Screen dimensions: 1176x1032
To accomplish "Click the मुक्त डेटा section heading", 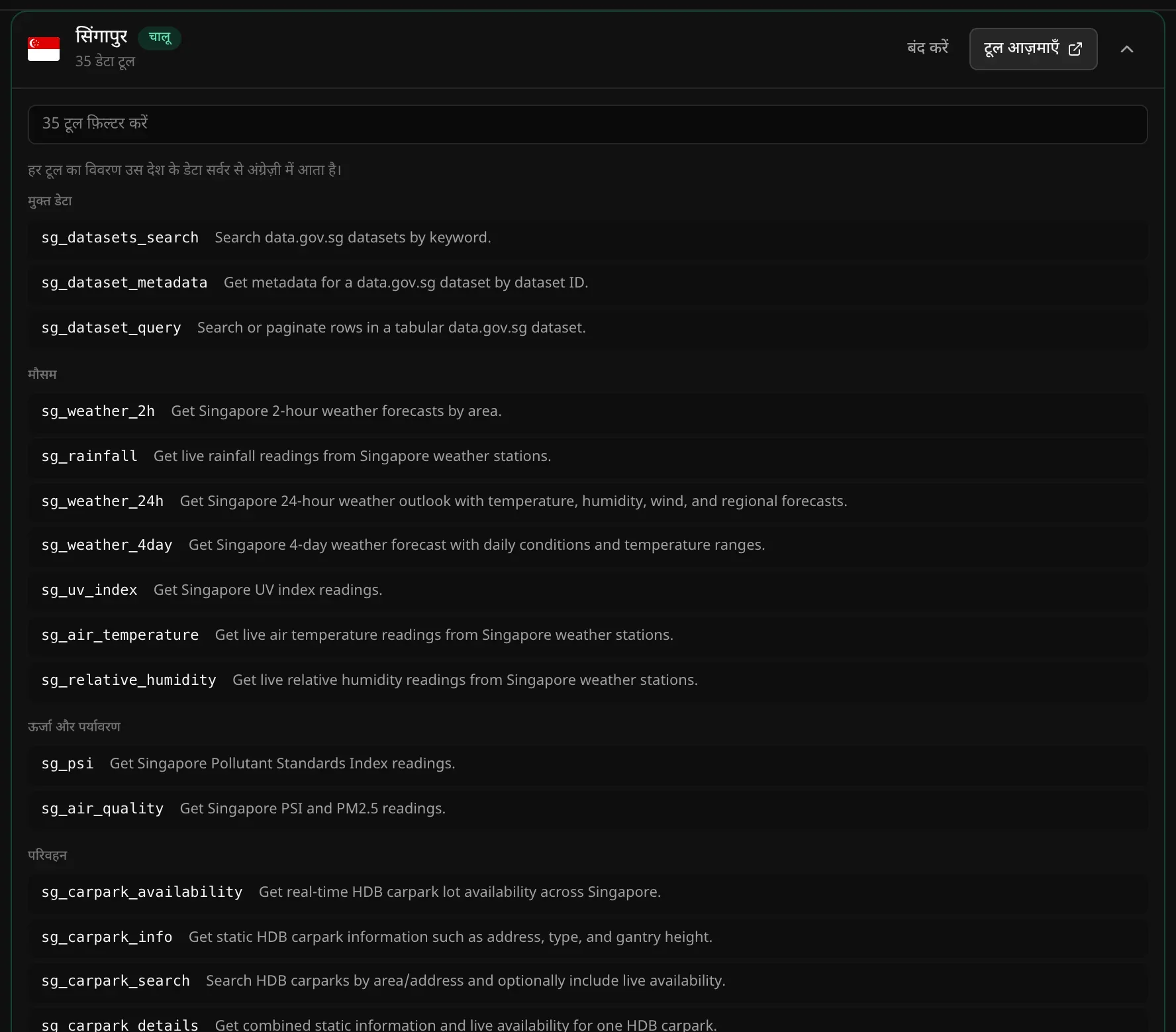I will 50,201.
